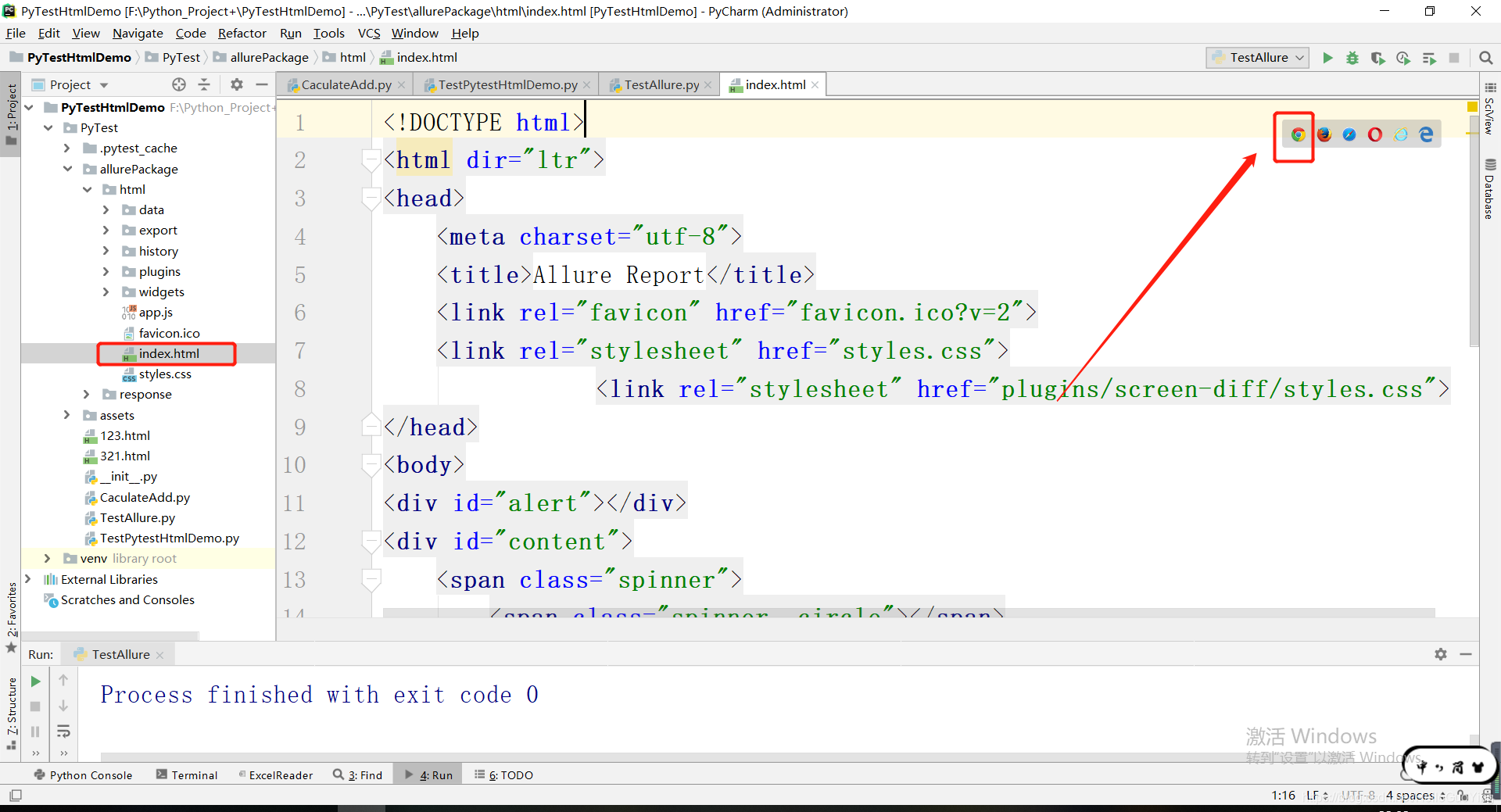Run TestAllure with green play icon in toolbar
This screenshot has height=812, width=1501.
pos(1327,58)
